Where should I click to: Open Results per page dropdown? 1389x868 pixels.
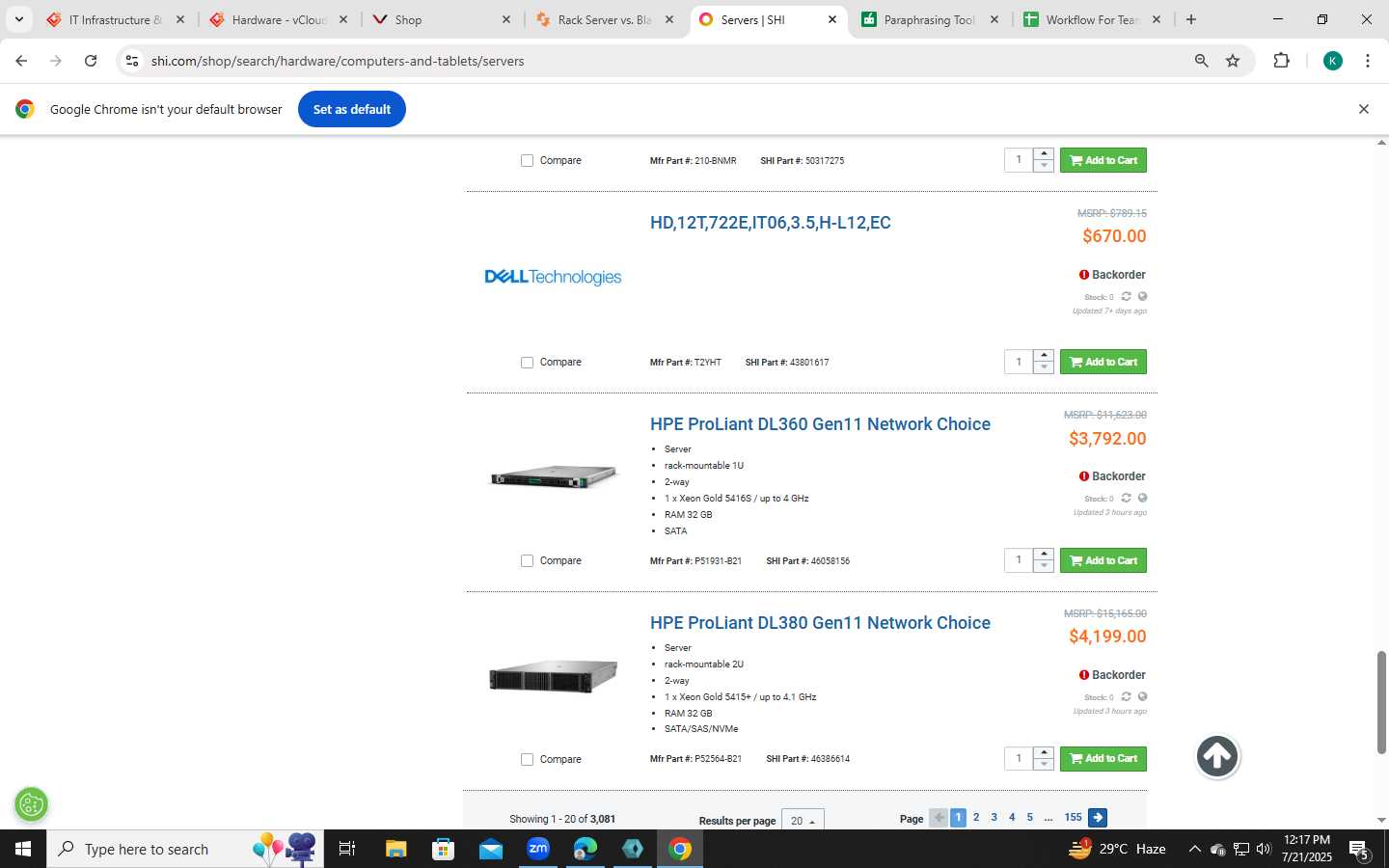pyautogui.click(x=803, y=820)
